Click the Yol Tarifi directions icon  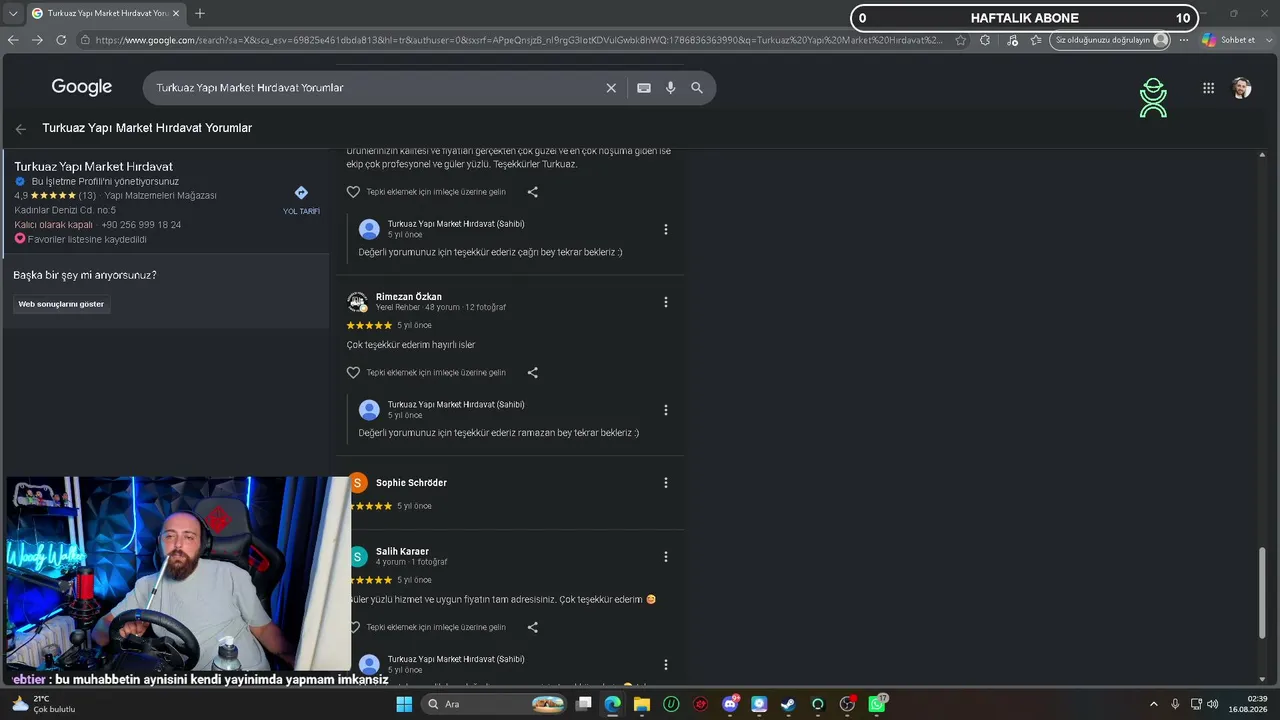(x=301, y=193)
